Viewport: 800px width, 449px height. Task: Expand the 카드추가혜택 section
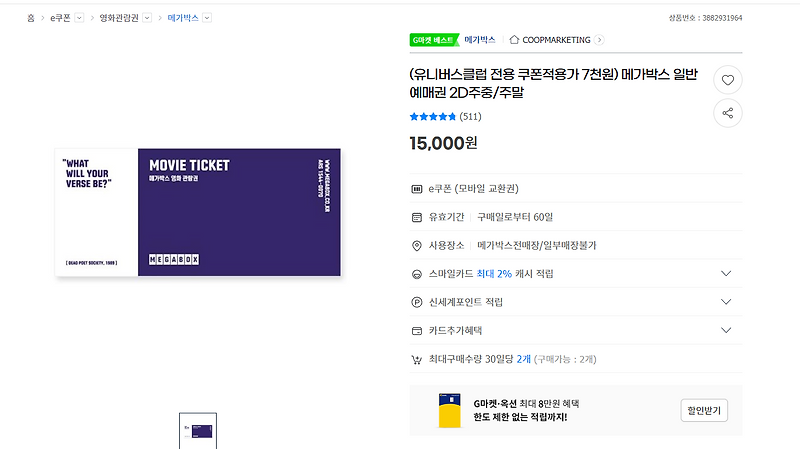coord(726,330)
